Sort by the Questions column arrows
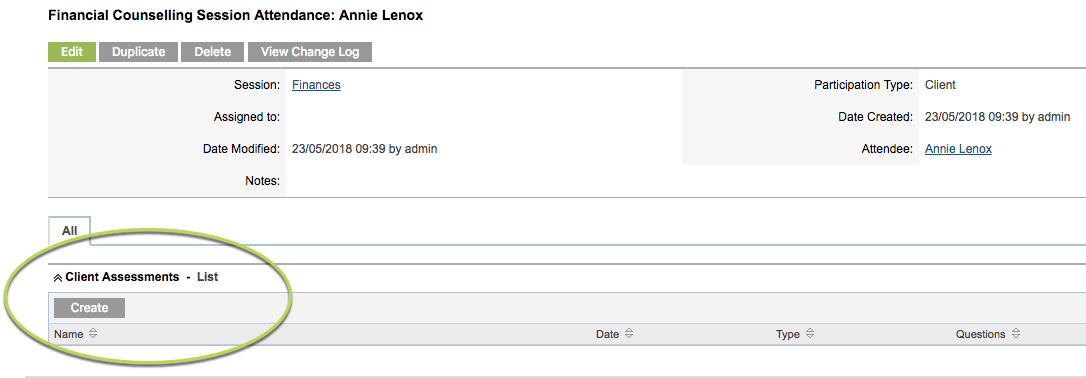 click(1015, 334)
